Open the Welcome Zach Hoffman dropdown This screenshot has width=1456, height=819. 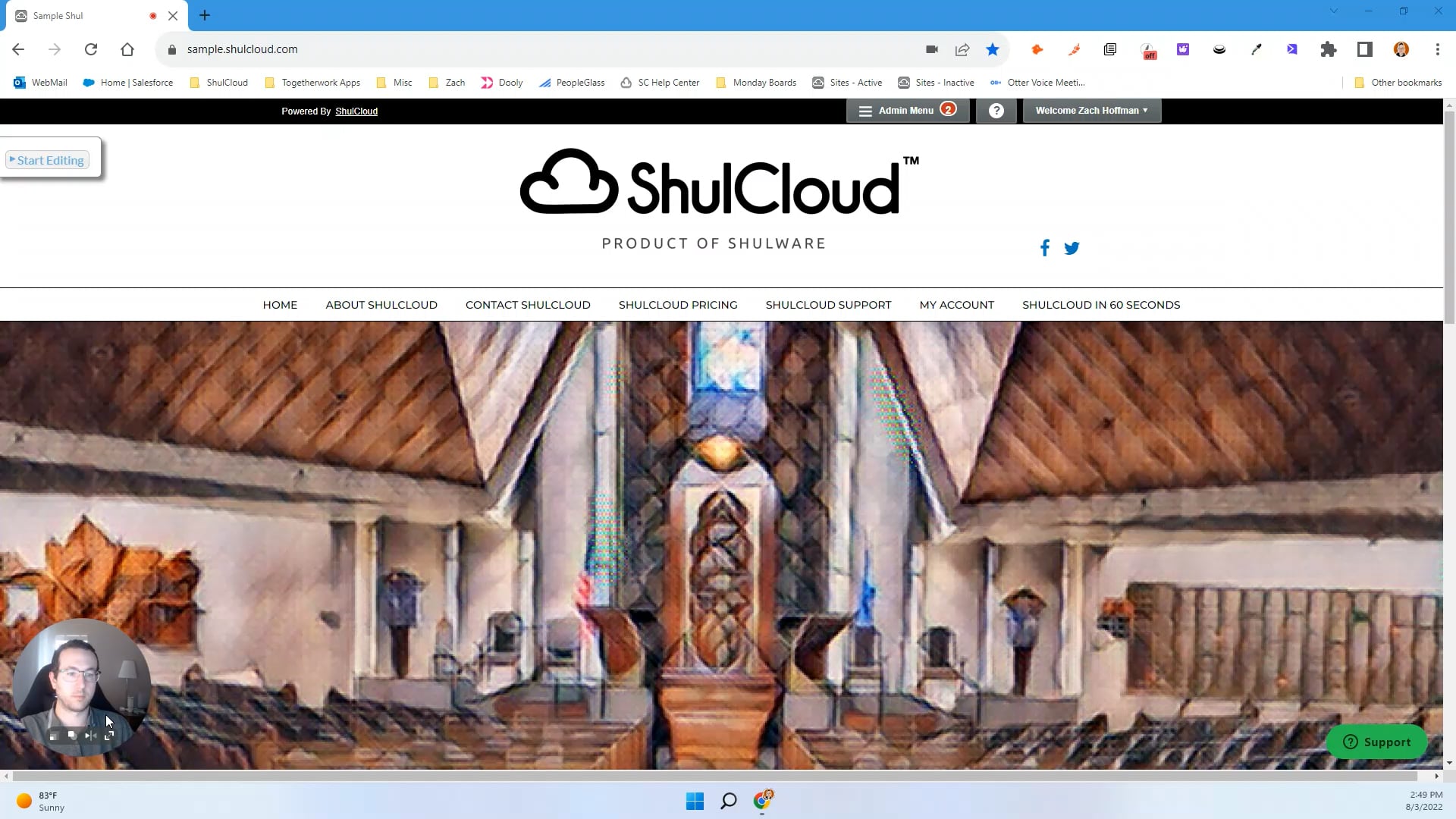1090,111
